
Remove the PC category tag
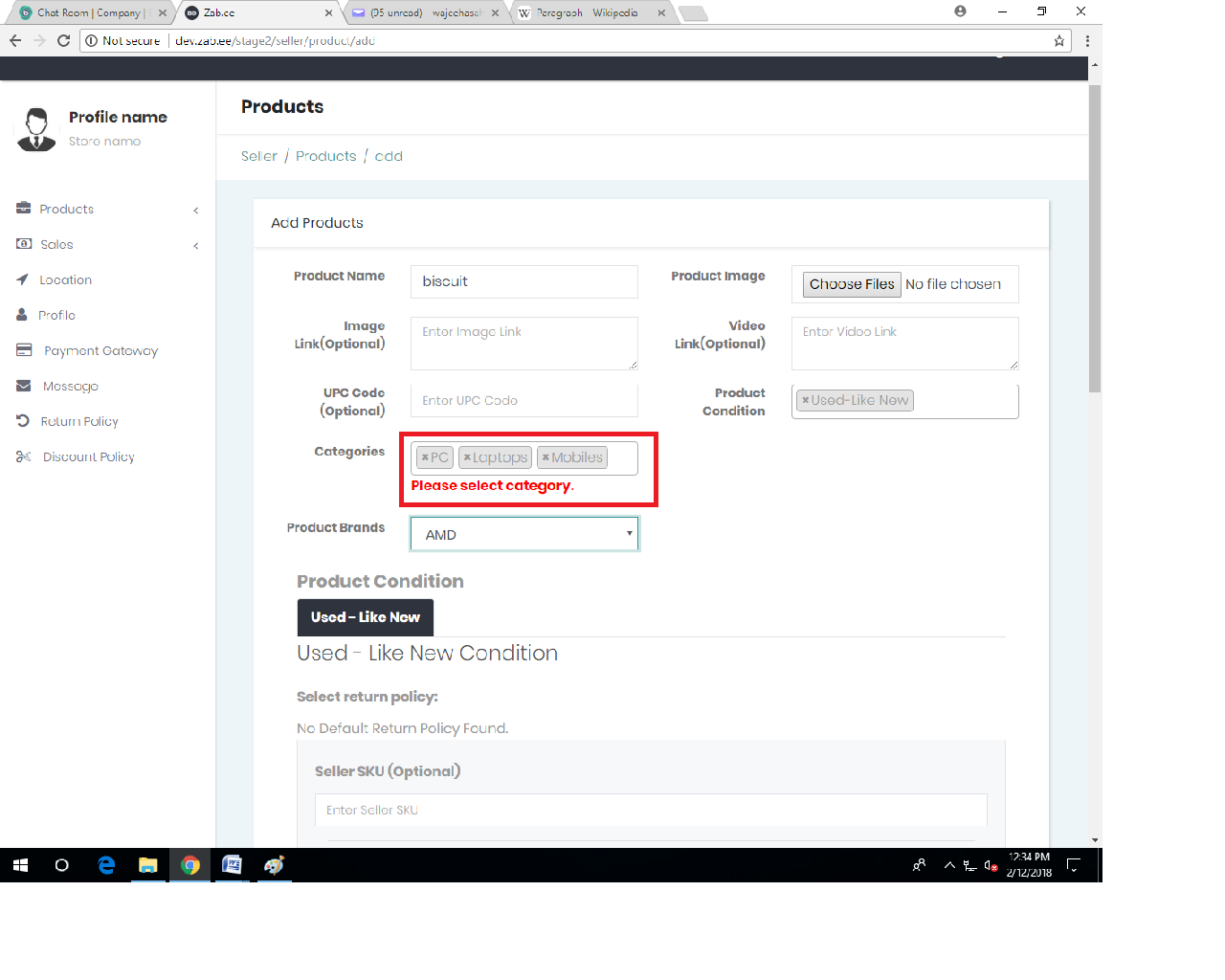[425, 457]
